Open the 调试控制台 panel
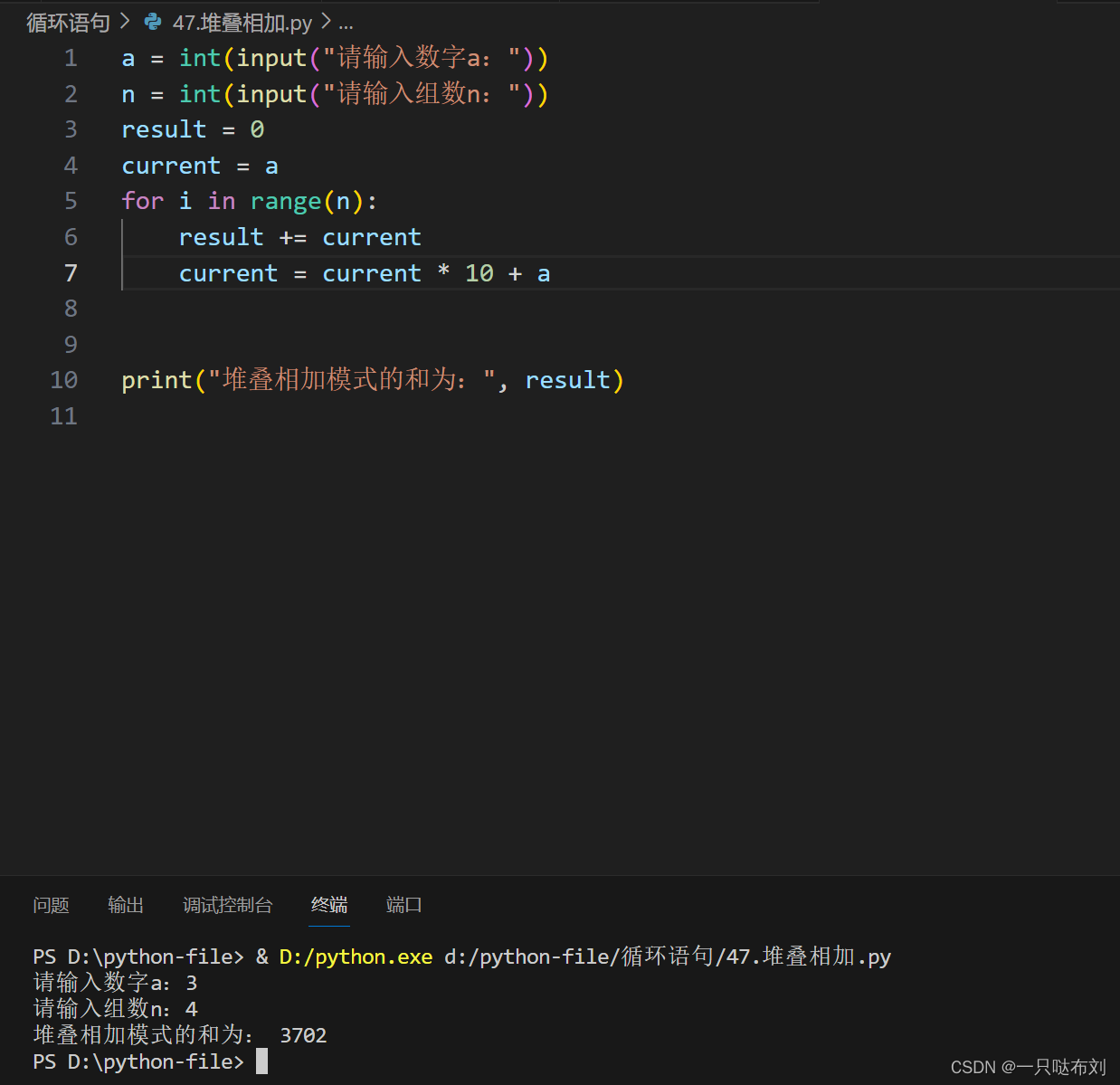1120x1085 pixels. (x=227, y=905)
